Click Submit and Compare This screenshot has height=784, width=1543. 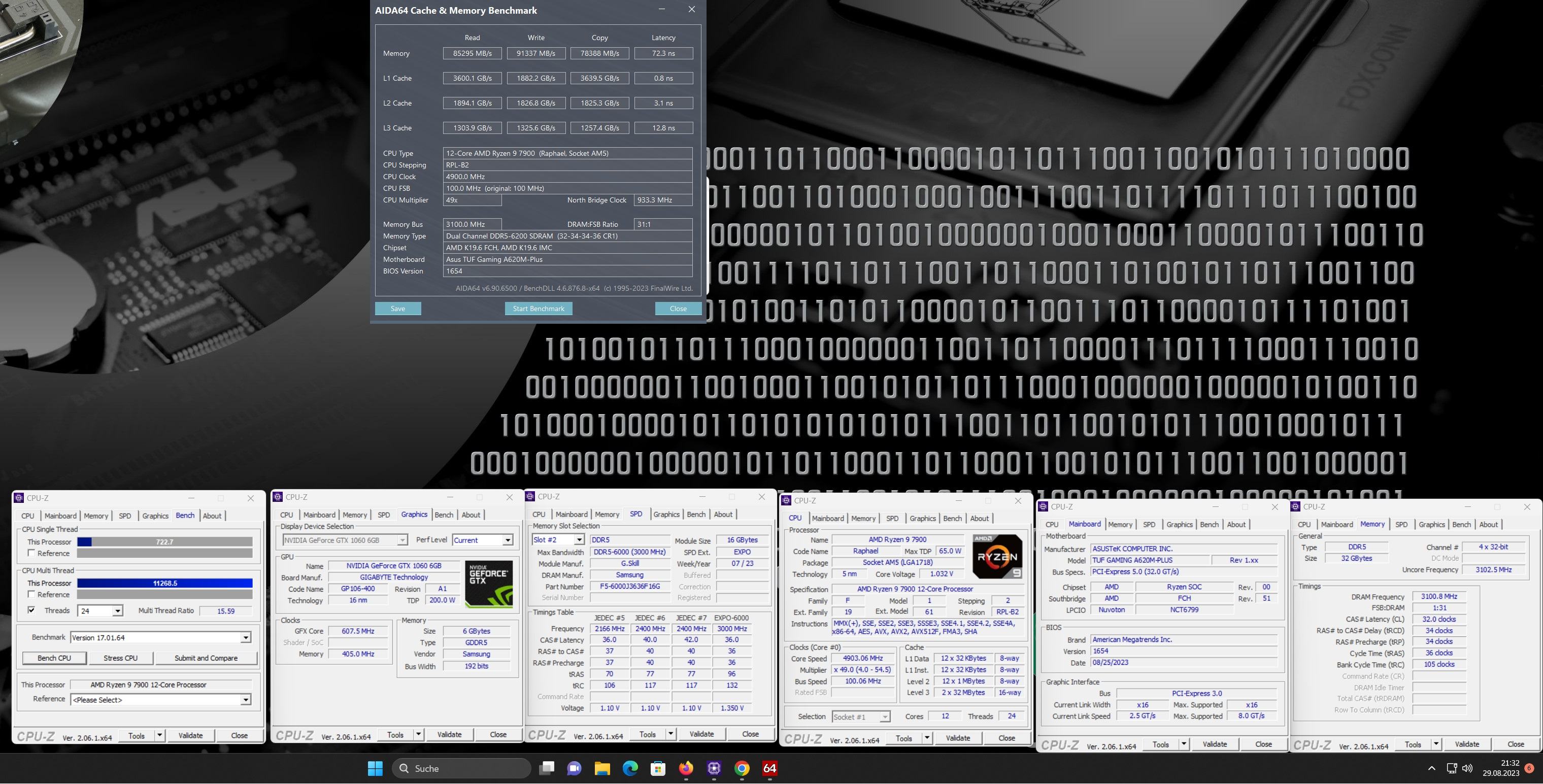206,658
